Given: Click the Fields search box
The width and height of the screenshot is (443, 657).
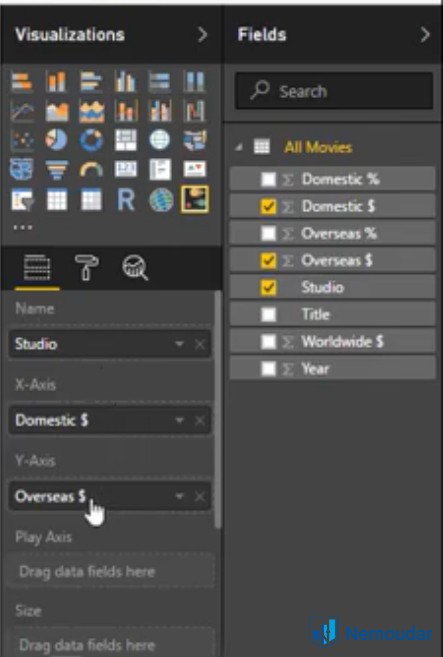Looking at the screenshot, I should (x=334, y=91).
